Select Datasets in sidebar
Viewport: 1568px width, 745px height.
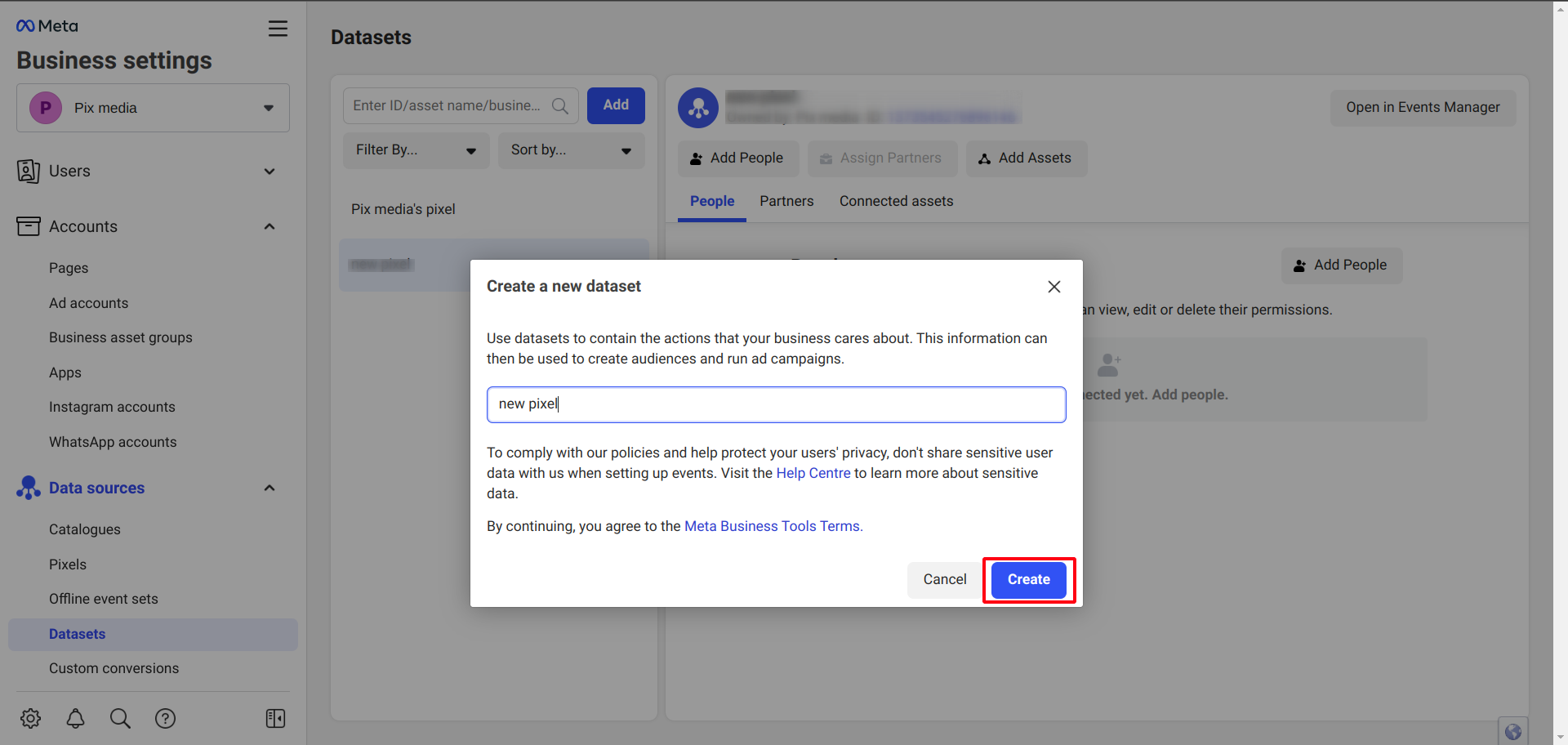tap(153, 634)
